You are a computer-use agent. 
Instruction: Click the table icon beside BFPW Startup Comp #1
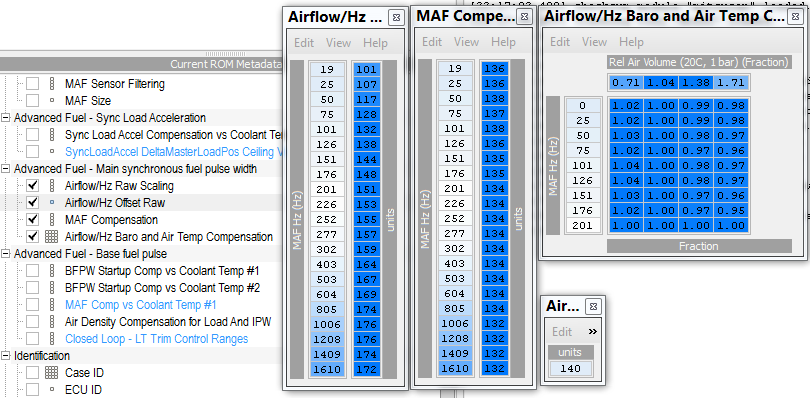click(x=51, y=270)
